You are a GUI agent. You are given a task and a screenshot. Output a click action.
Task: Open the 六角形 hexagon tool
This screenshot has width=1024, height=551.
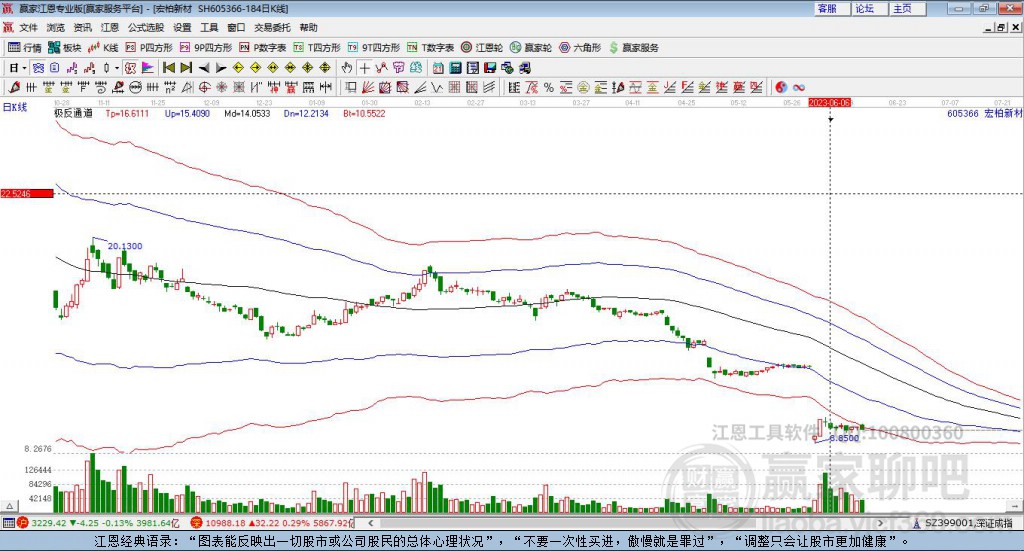click(580, 48)
